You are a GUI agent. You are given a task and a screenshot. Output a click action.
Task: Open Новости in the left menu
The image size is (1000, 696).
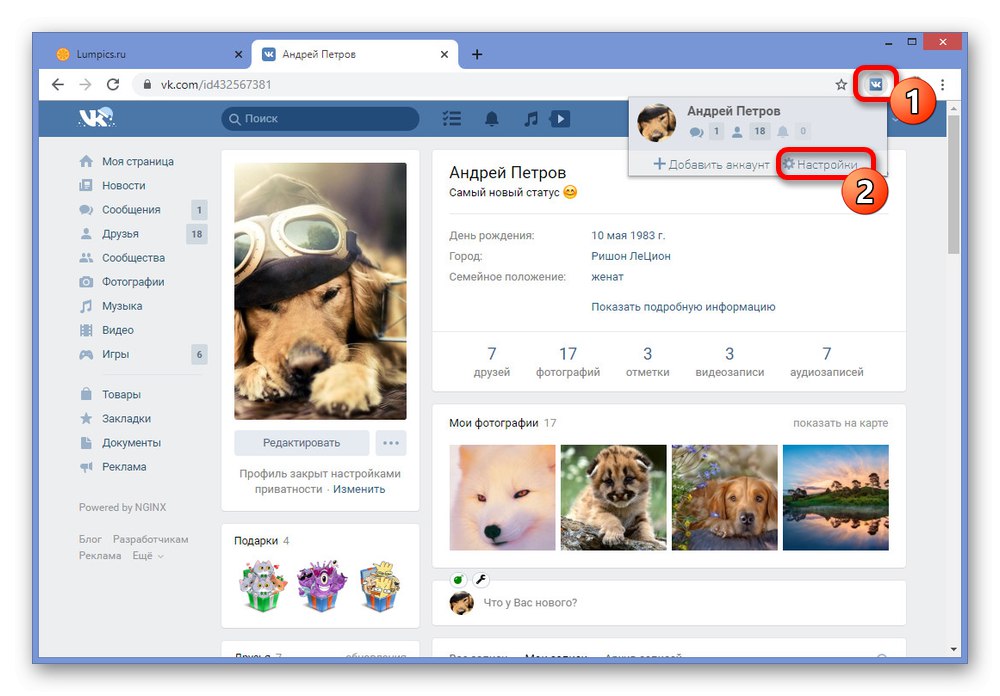(124, 186)
